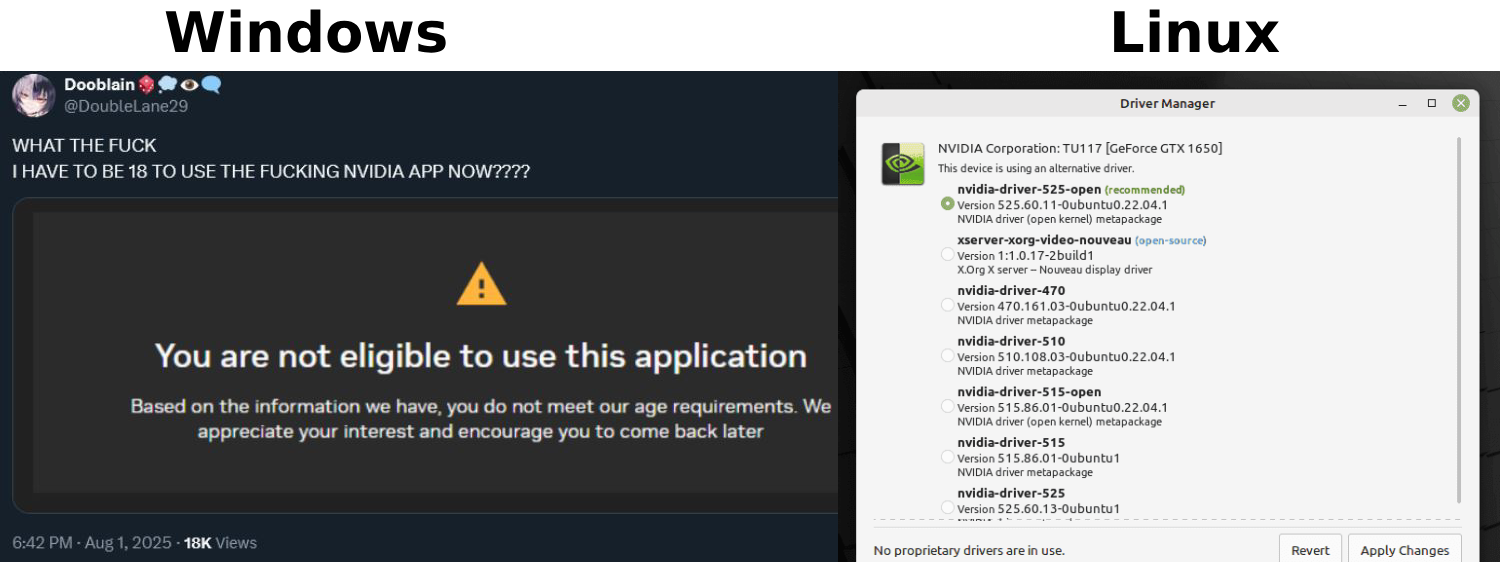Click the Driver Manager vertical scrollbar
The width and height of the screenshot is (1500, 562).
tap(1458, 320)
